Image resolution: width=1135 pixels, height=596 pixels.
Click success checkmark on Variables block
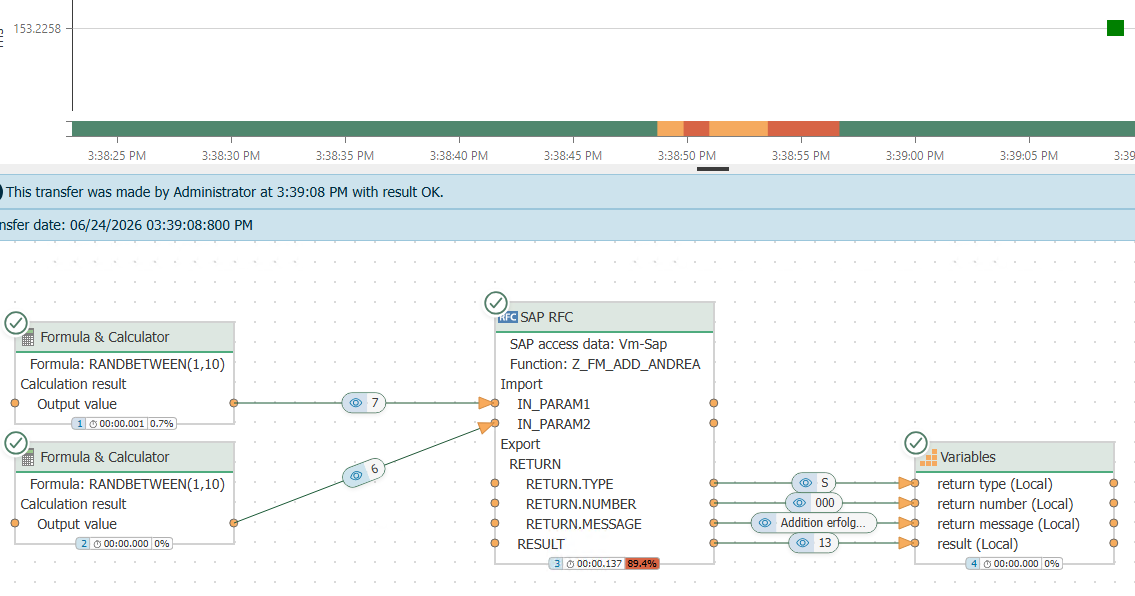pyautogui.click(x=916, y=442)
